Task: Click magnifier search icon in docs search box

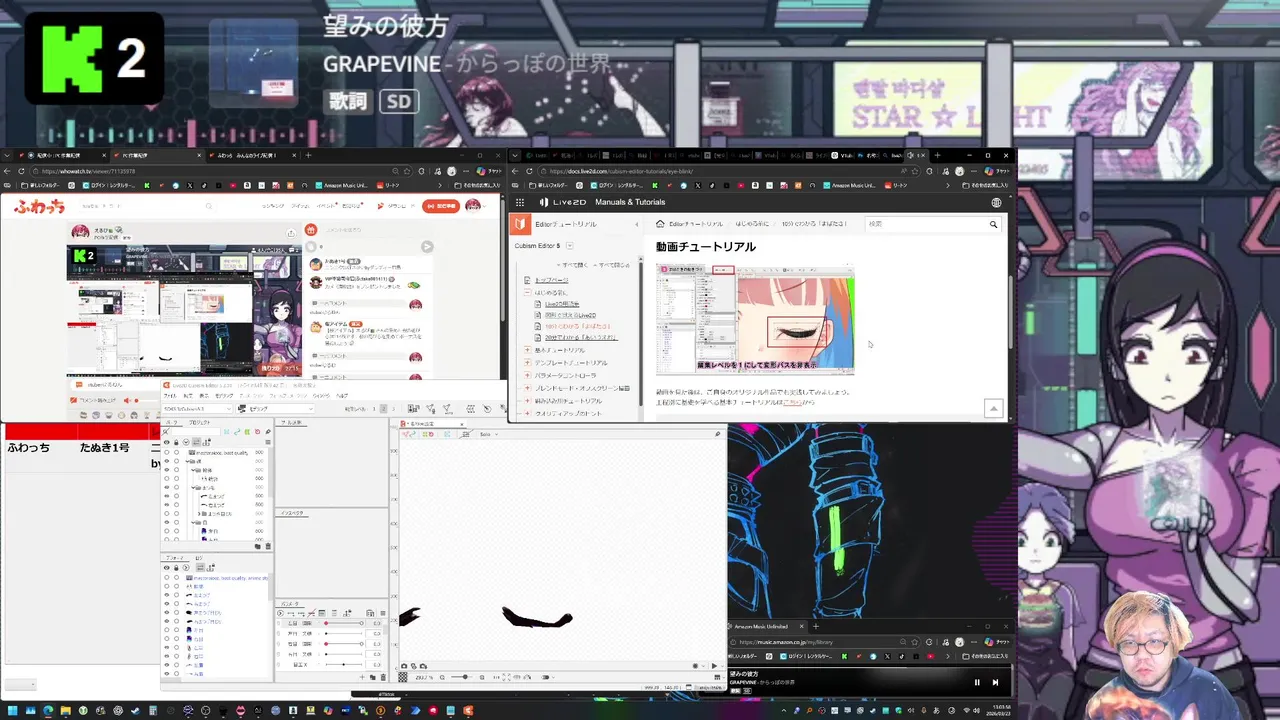Action: (x=993, y=224)
